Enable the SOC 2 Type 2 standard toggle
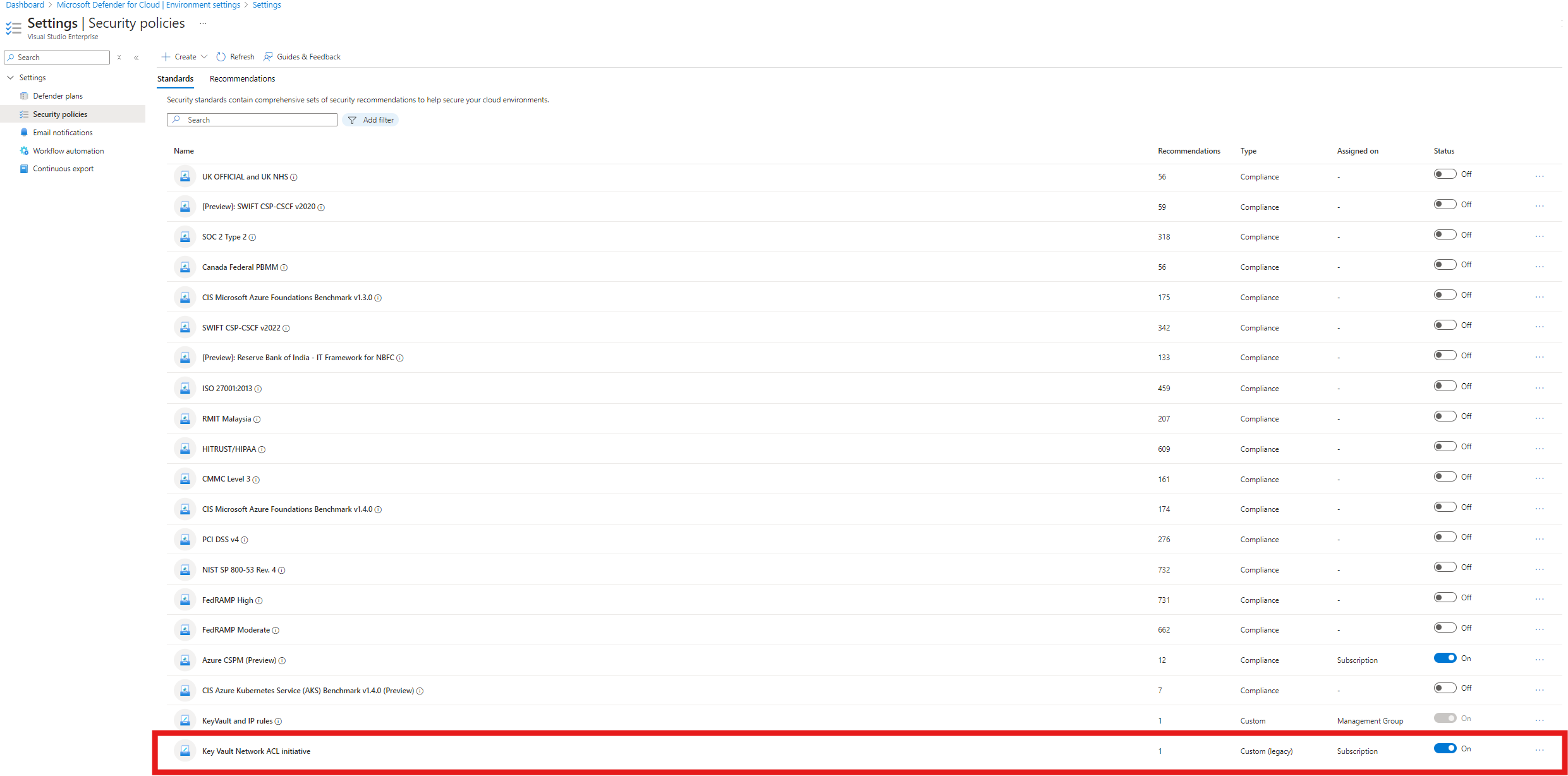The height and width of the screenshot is (776, 1568). (x=1446, y=234)
